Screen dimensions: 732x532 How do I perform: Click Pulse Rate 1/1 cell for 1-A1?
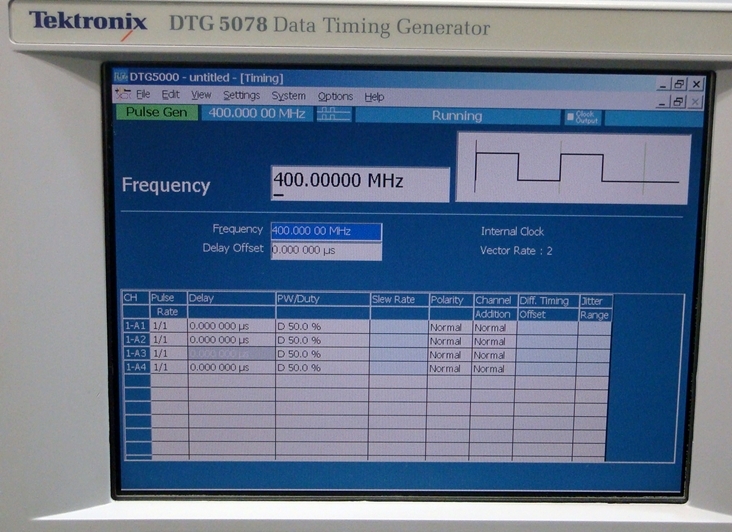coord(169,326)
